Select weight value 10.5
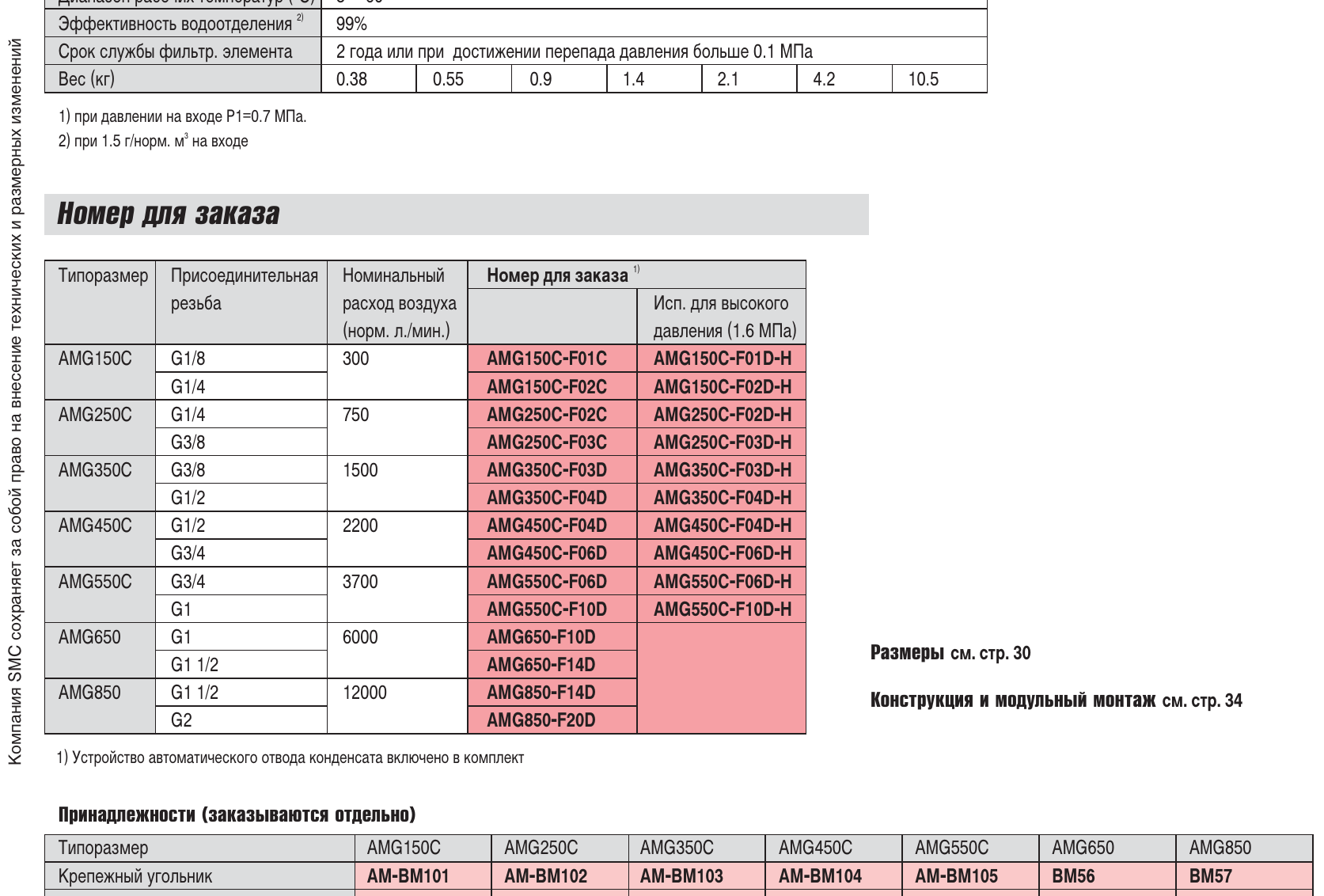Image resolution: width=1324 pixels, height=896 pixels. (923, 79)
